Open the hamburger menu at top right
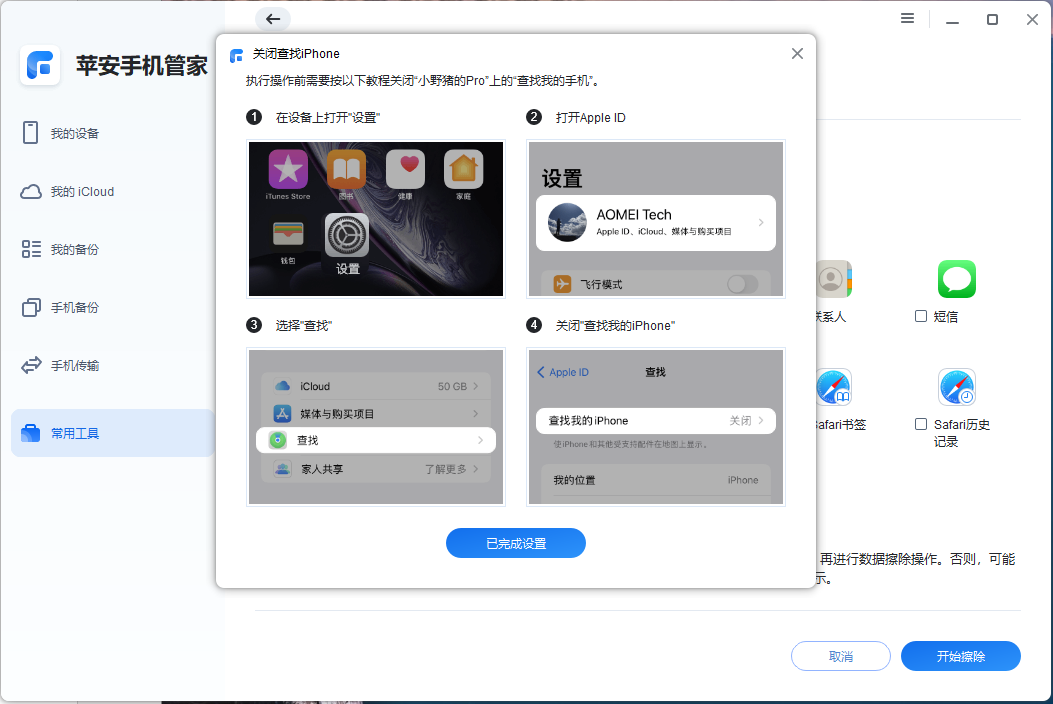This screenshot has height=704, width=1053. click(x=907, y=18)
